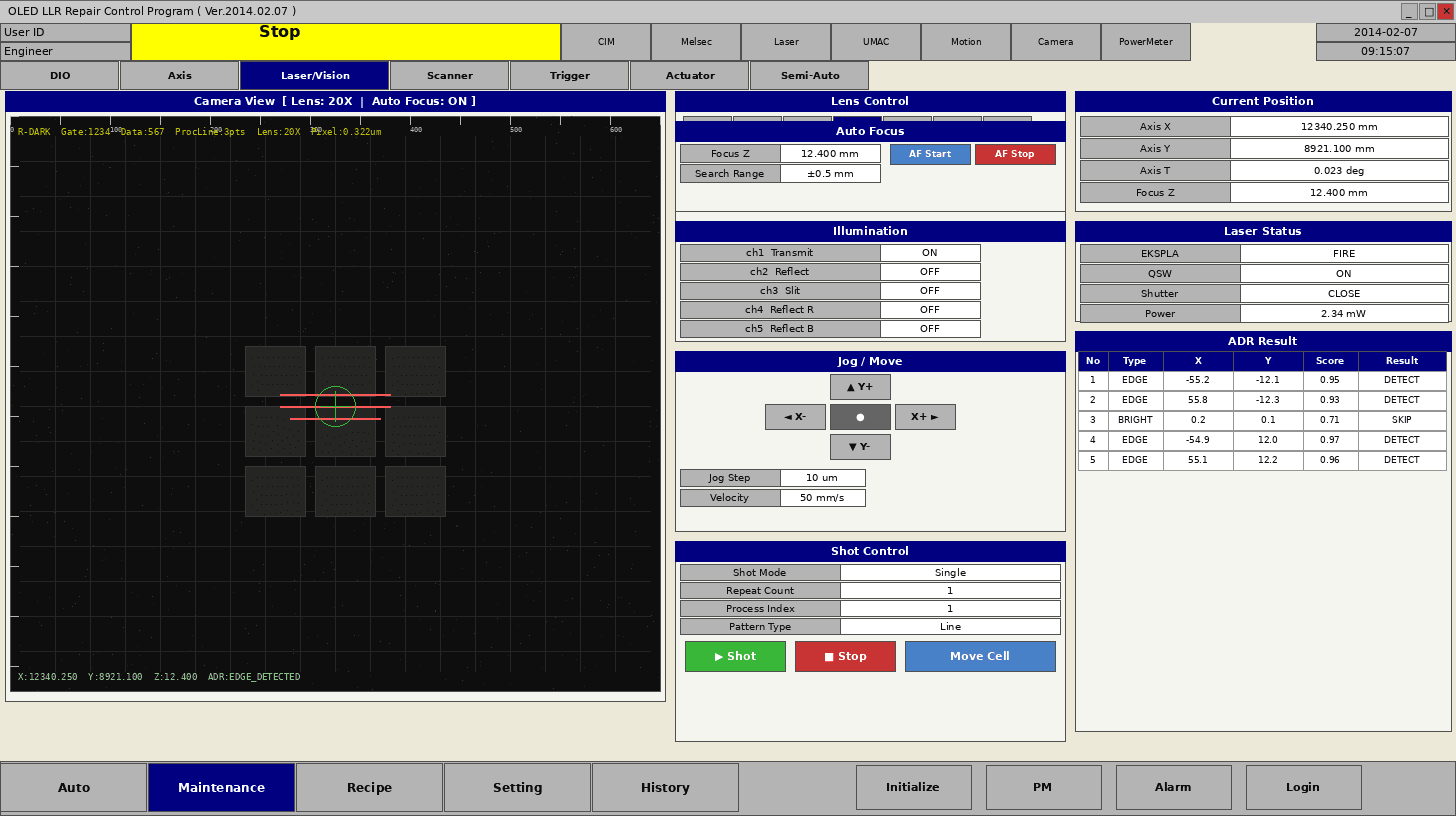Fire the laser with green Shot button
The image size is (1456, 816).
point(735,656)
